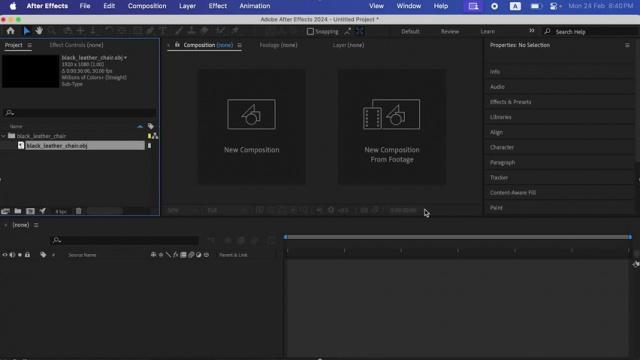Select the Hand tool
This screenshot has height=360, width=640.
pyautogui.click(x=39, y=31)
